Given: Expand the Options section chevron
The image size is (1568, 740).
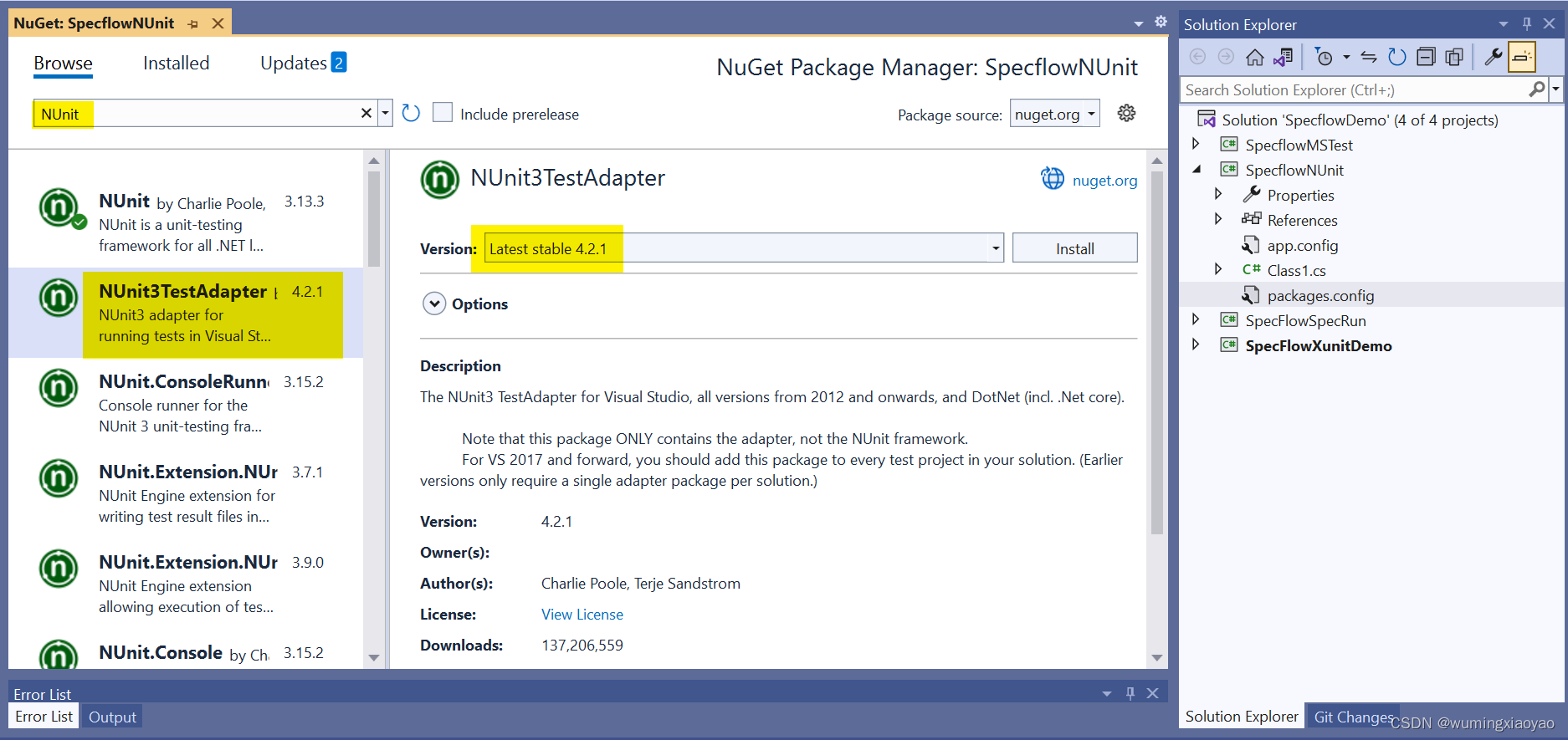Looking at the screenshot, I should click(434, 304).
